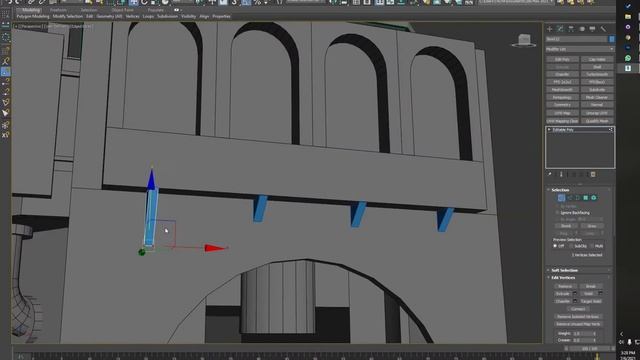This screenshot has width=640, height=360.
Task: Open the Geometry (All) ribbon panel
Action: [109, 17]
